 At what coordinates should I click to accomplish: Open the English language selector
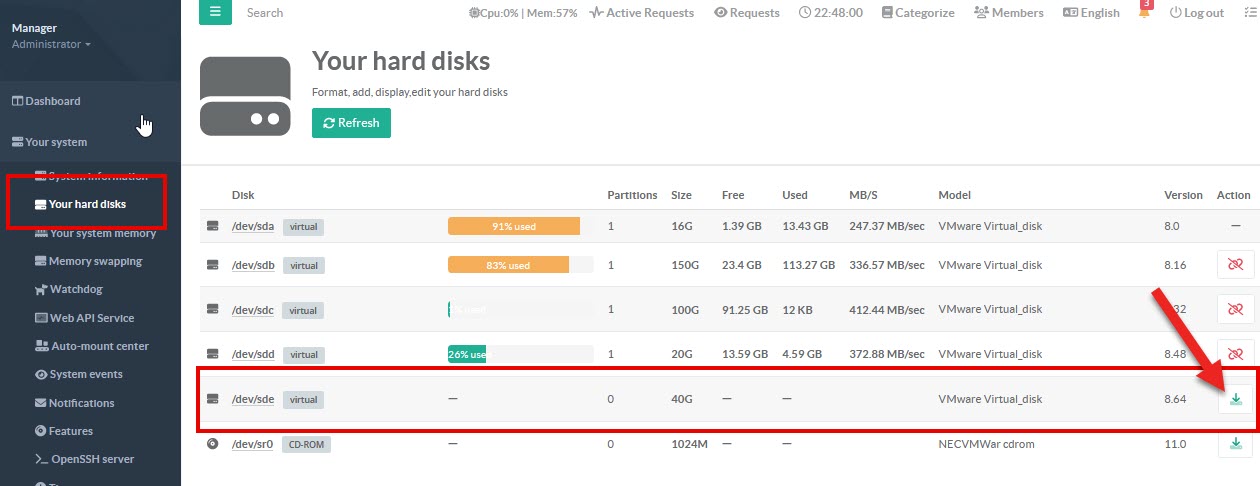click(1091, 13)
